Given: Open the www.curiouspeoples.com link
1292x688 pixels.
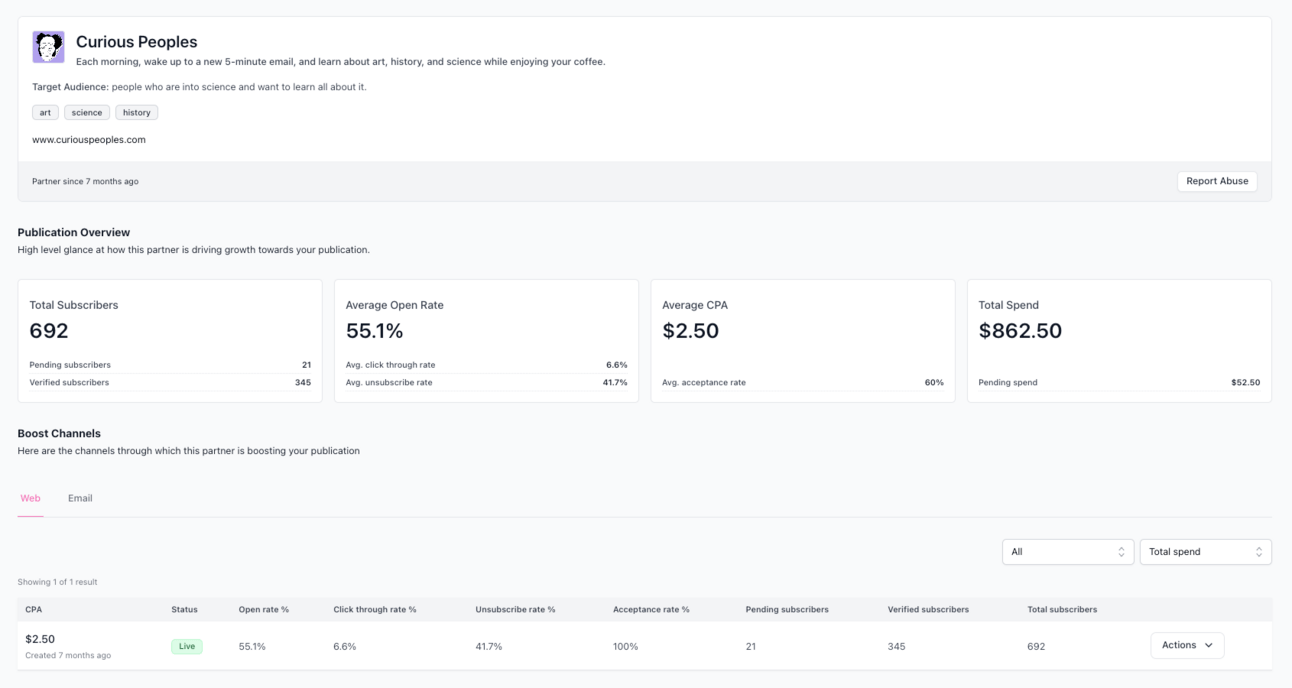Looking at the screenshot, I should click(89, 140).
